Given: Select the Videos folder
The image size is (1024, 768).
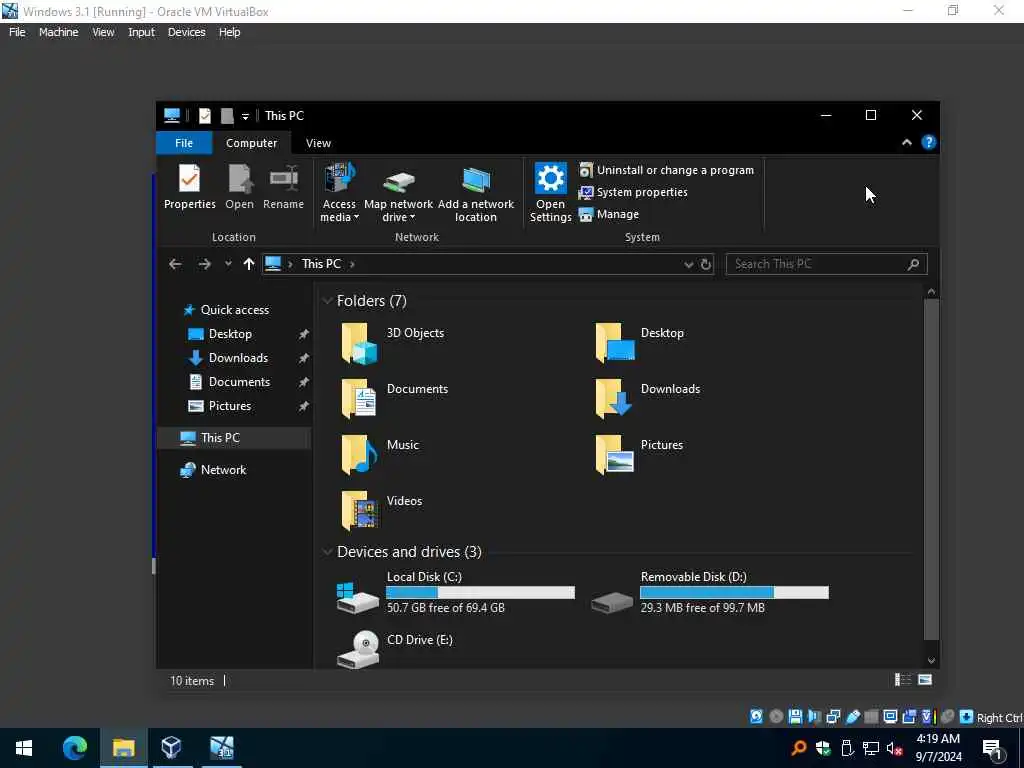Looking at the screenshot, I should click(381, 510).
